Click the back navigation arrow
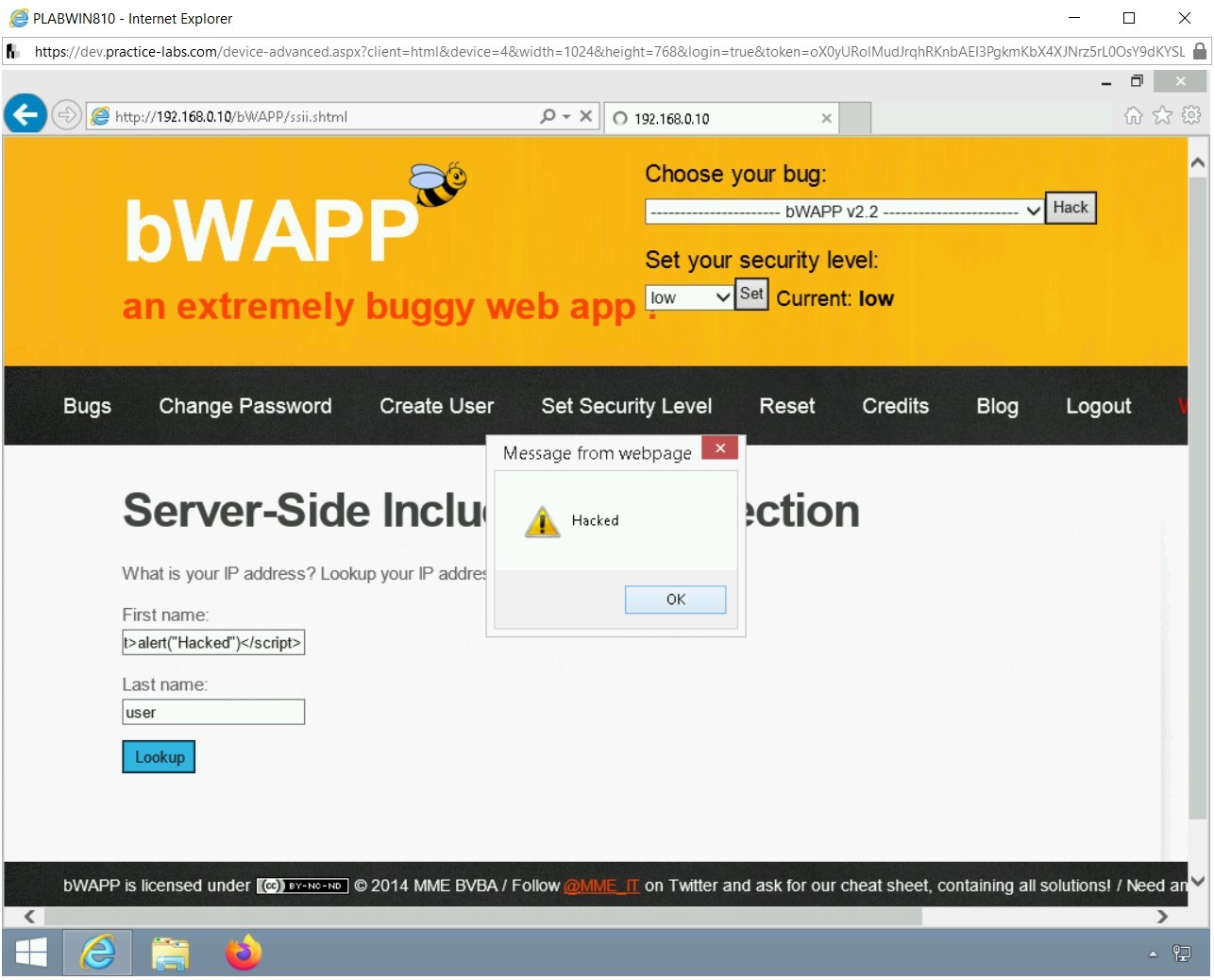This screenshot has height=980, width=1214. pos(25,114)
